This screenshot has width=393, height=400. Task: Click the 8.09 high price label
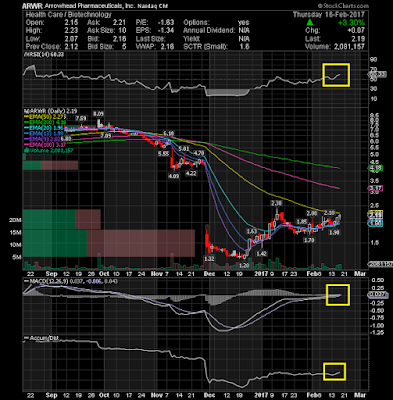coord(99,114)
